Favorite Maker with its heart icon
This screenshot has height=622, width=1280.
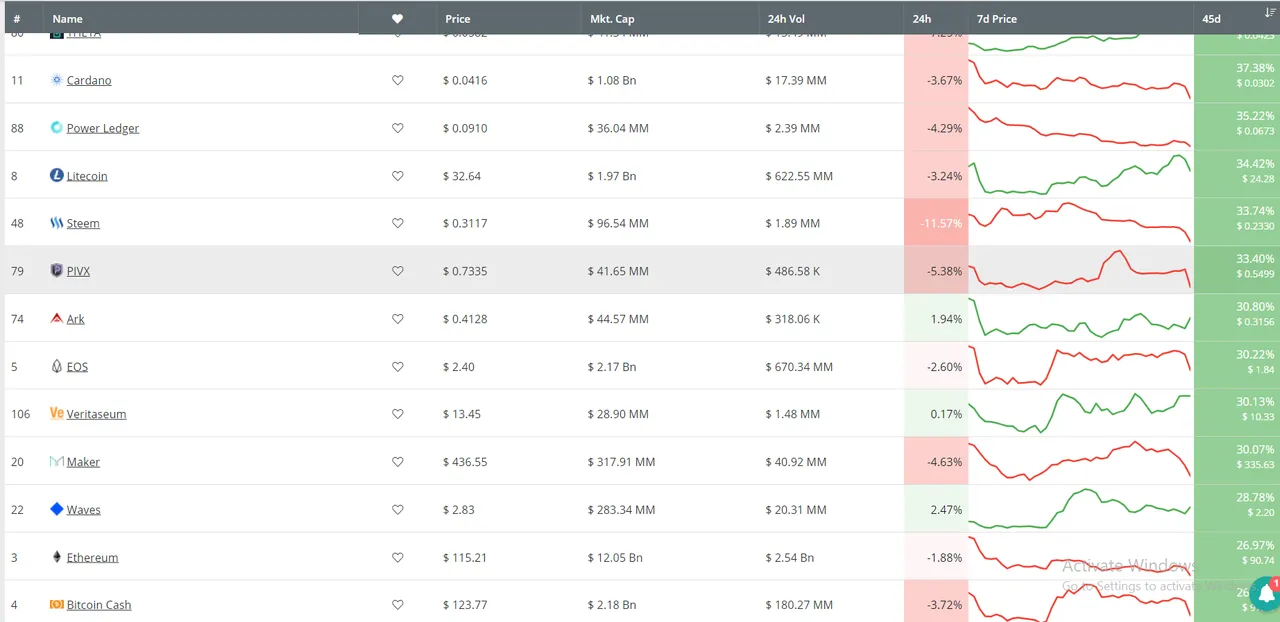[x=397, y=462]
